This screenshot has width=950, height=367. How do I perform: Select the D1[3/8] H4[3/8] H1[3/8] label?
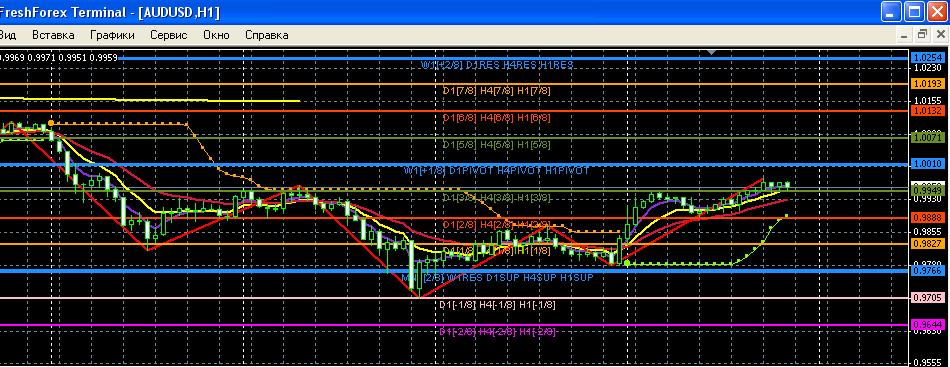pyautogui.click(x=497, y=197)
